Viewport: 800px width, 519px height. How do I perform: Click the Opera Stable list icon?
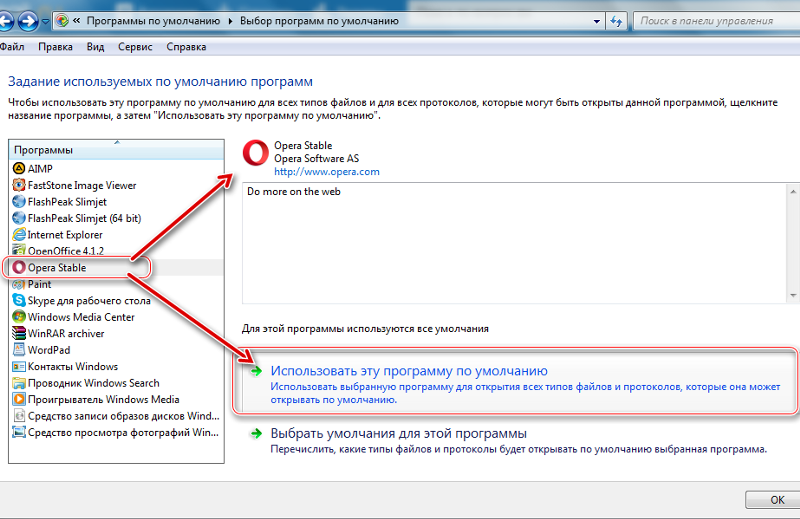coord(19,268)
